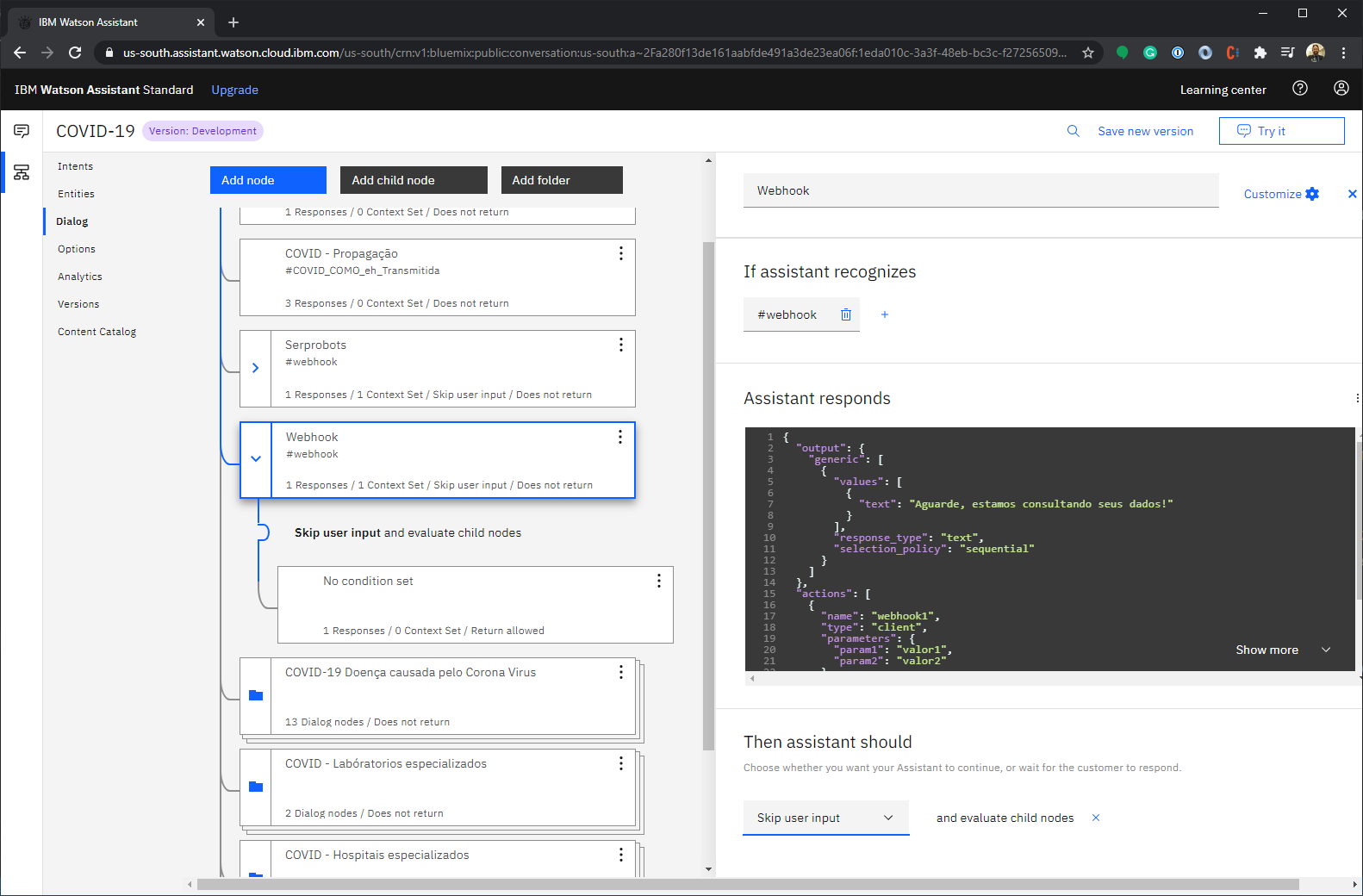Click the Add folder button
This screenshot has height=896, width=1363.
pyautogui.click(x=562, y=180)
